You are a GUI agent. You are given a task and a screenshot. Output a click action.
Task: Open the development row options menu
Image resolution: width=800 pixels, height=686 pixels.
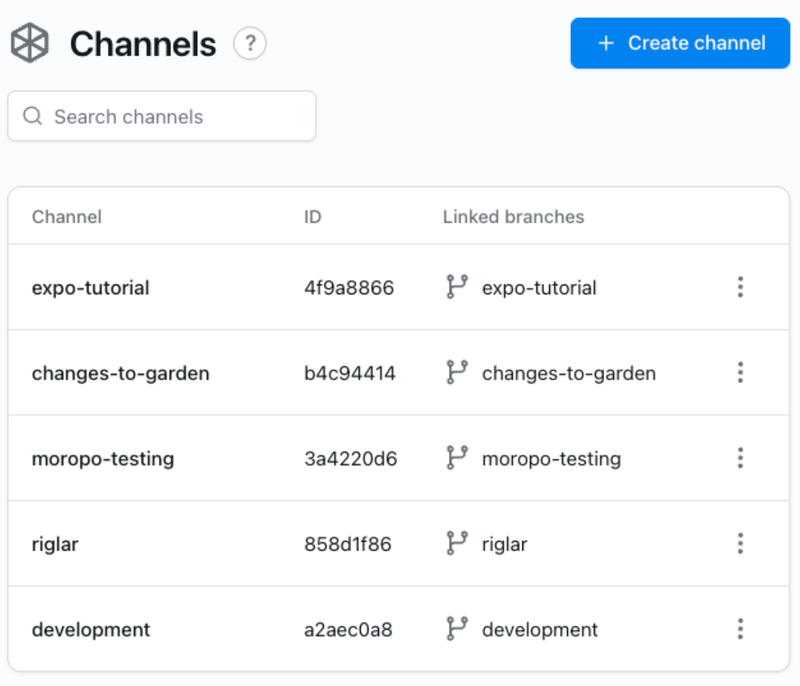click(740, 629)
